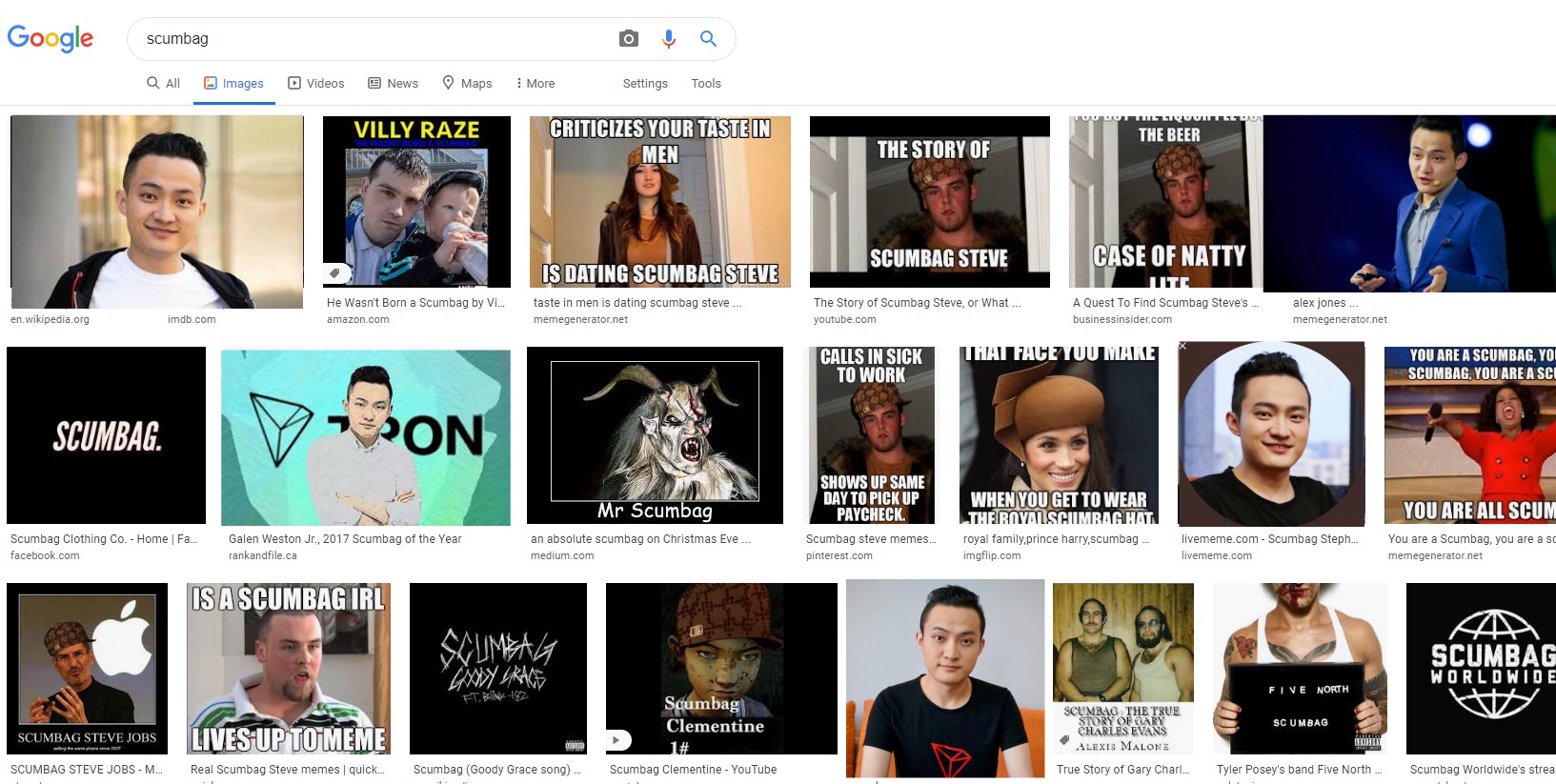Open the search Tools option
1556x784 pixels.
pos(706,83)
